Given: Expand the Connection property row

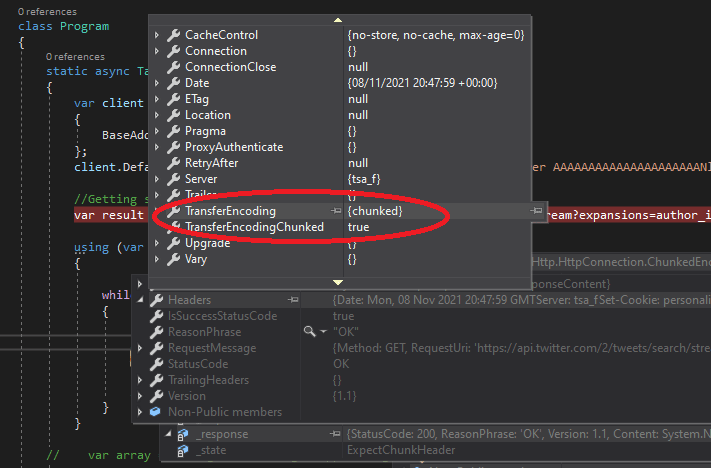Looking at the screenshot, I should click(157, 51).
